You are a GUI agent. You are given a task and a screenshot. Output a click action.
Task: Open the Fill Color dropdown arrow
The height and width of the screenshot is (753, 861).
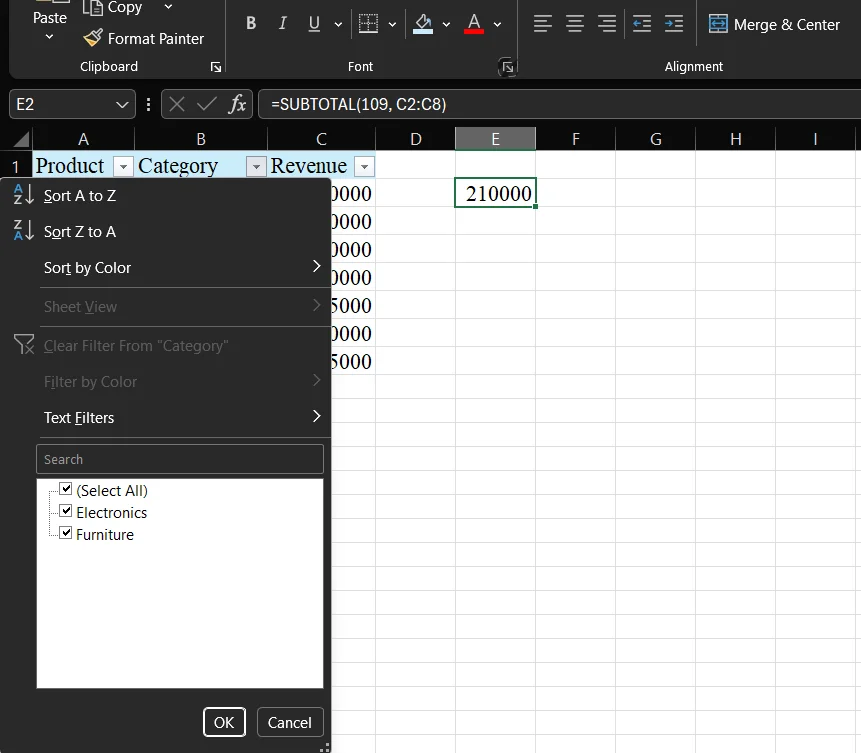click(x=446, y=24)
